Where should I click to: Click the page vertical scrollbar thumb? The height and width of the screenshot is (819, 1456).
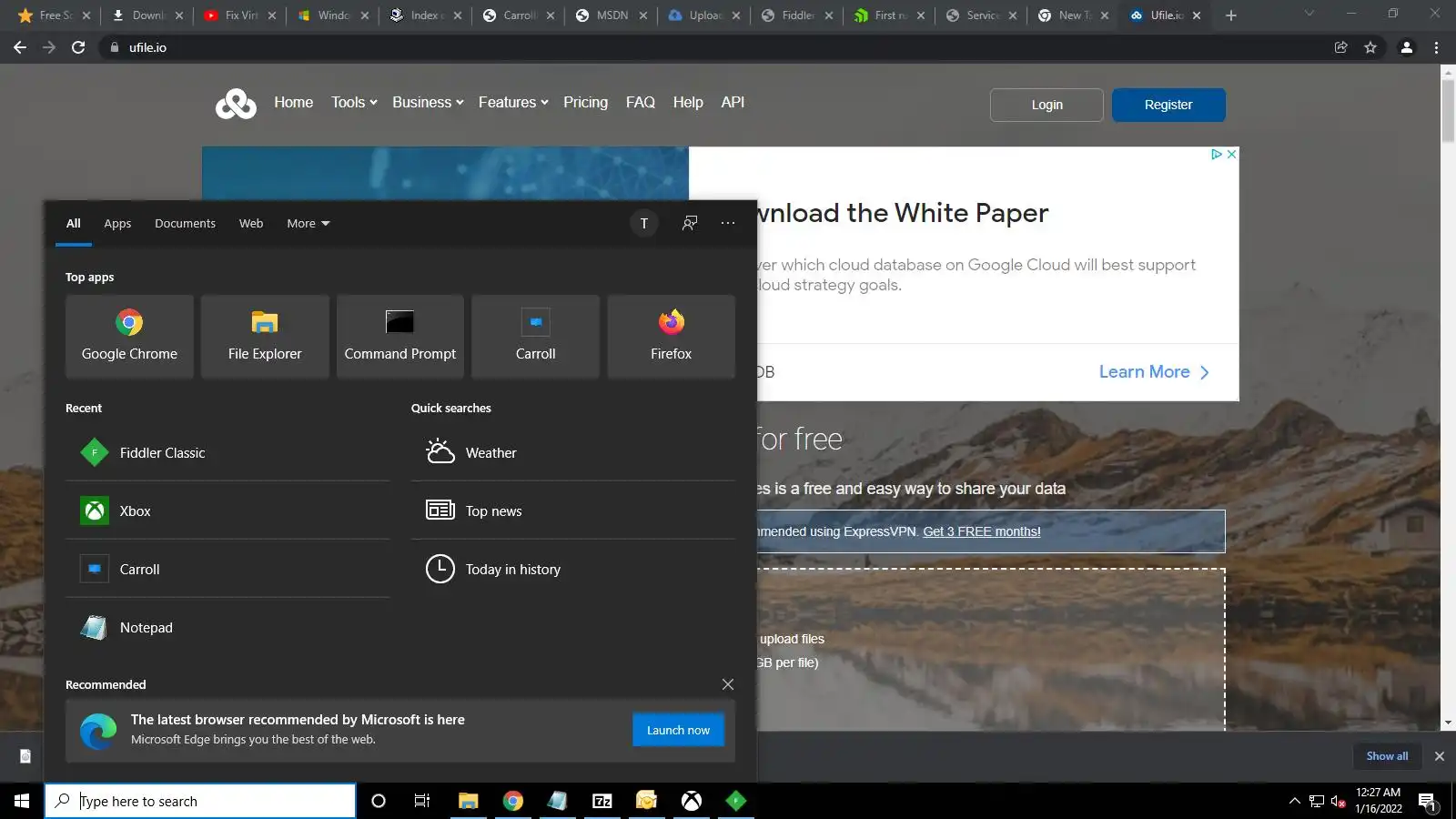(1448, 111)
